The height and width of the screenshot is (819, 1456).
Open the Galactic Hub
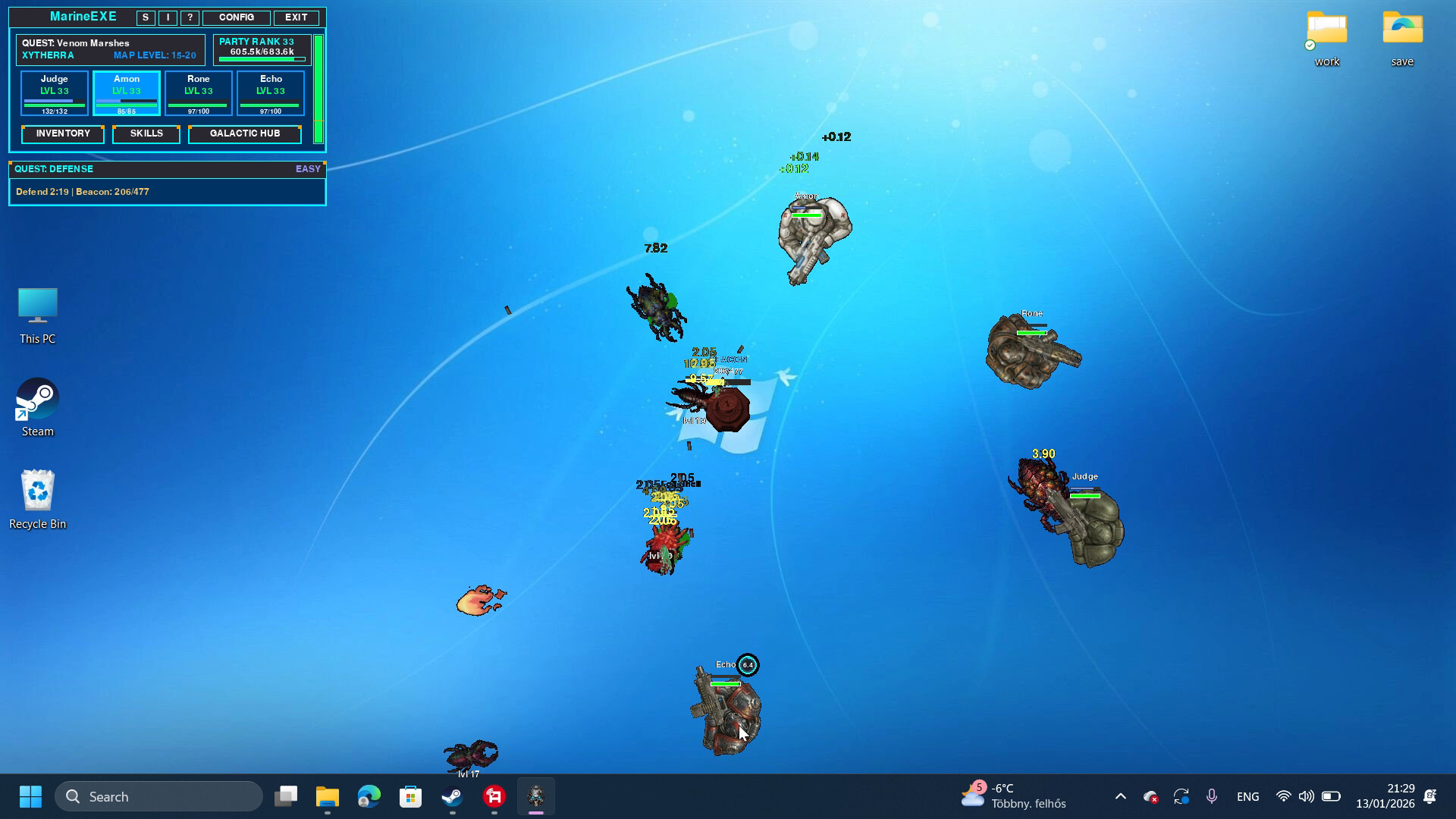[x=244, y=134]
